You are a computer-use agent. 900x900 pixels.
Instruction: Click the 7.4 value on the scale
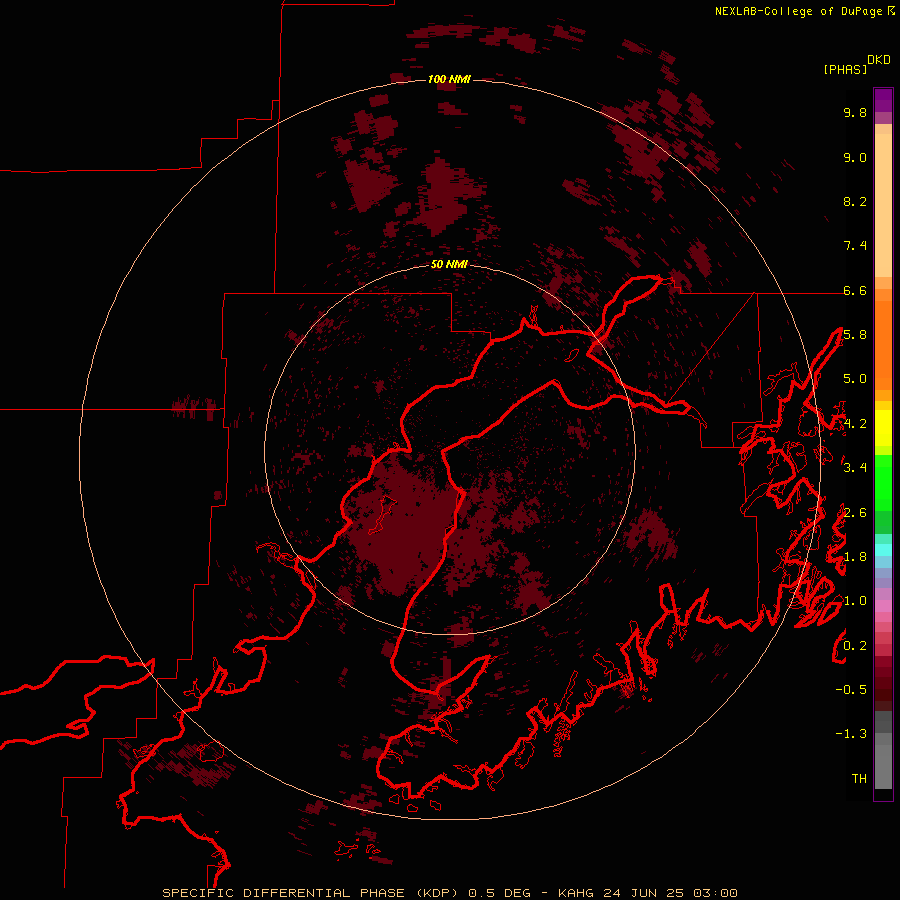[x=855, y=246]
